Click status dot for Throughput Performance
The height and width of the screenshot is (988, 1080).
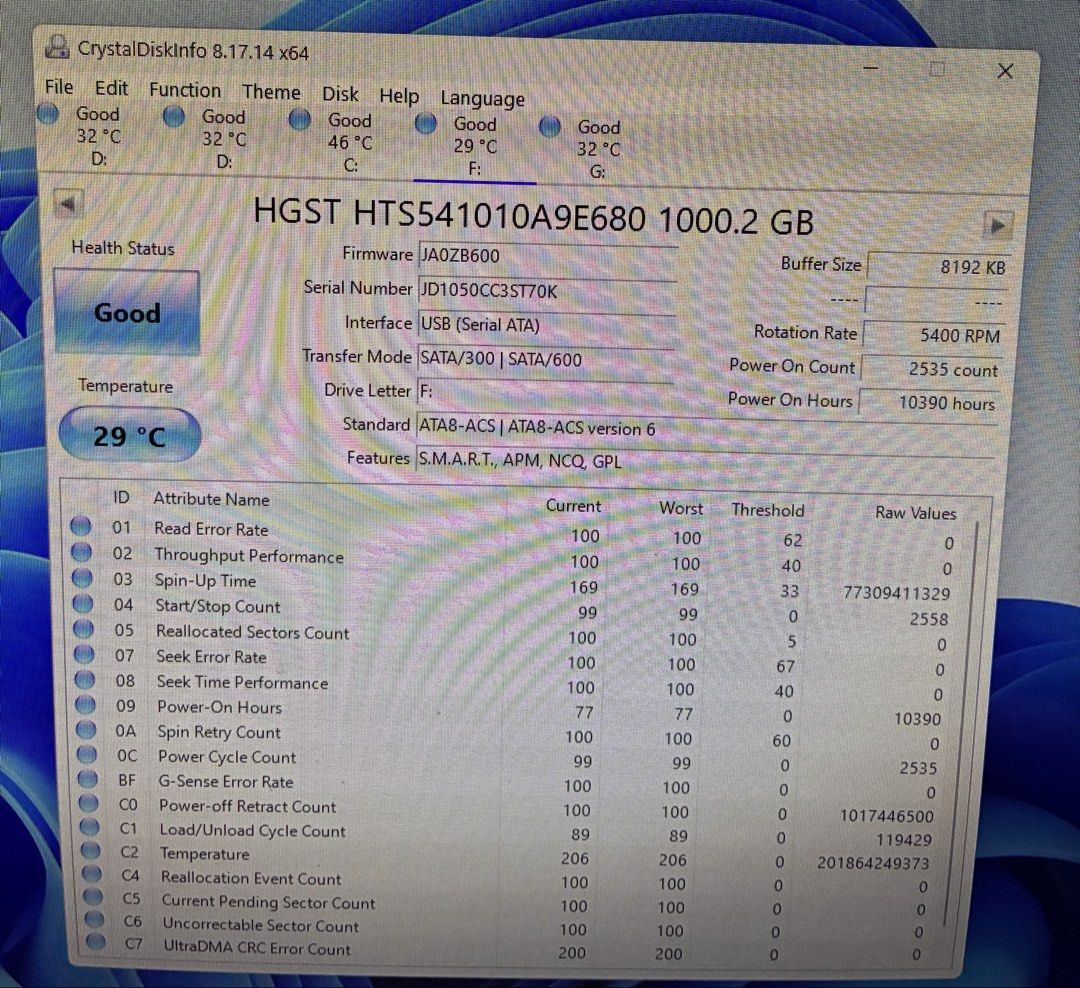pyautogui.click(x=81, y=552)
